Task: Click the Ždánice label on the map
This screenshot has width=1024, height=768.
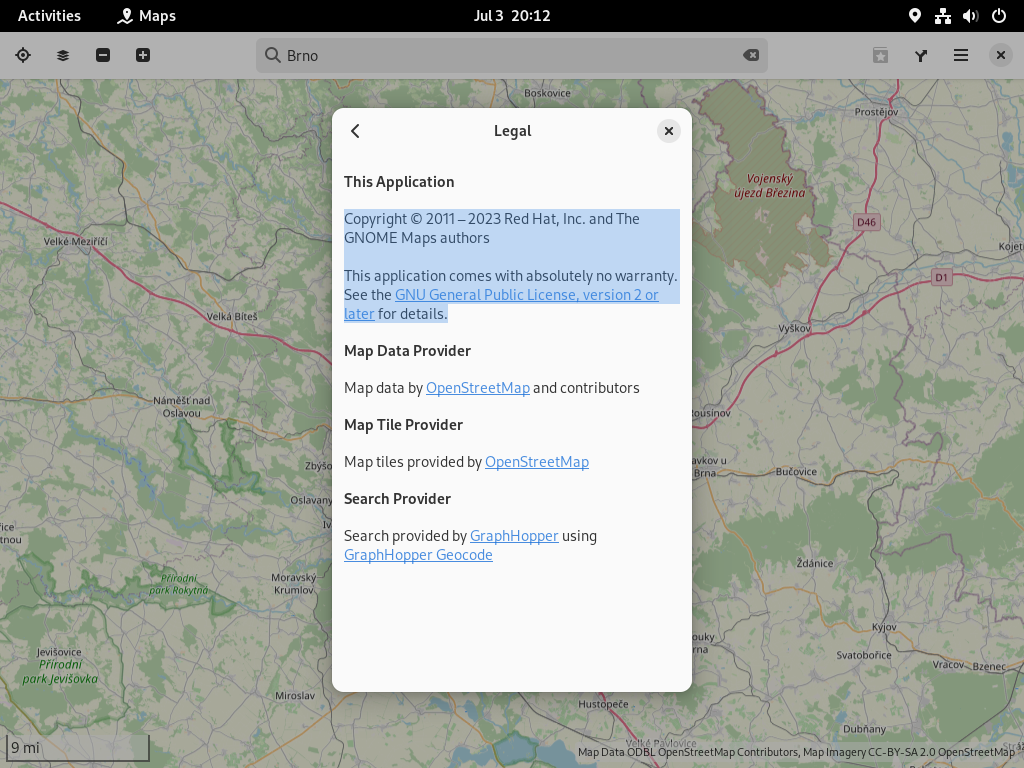Action: click(x=815, y=564)
